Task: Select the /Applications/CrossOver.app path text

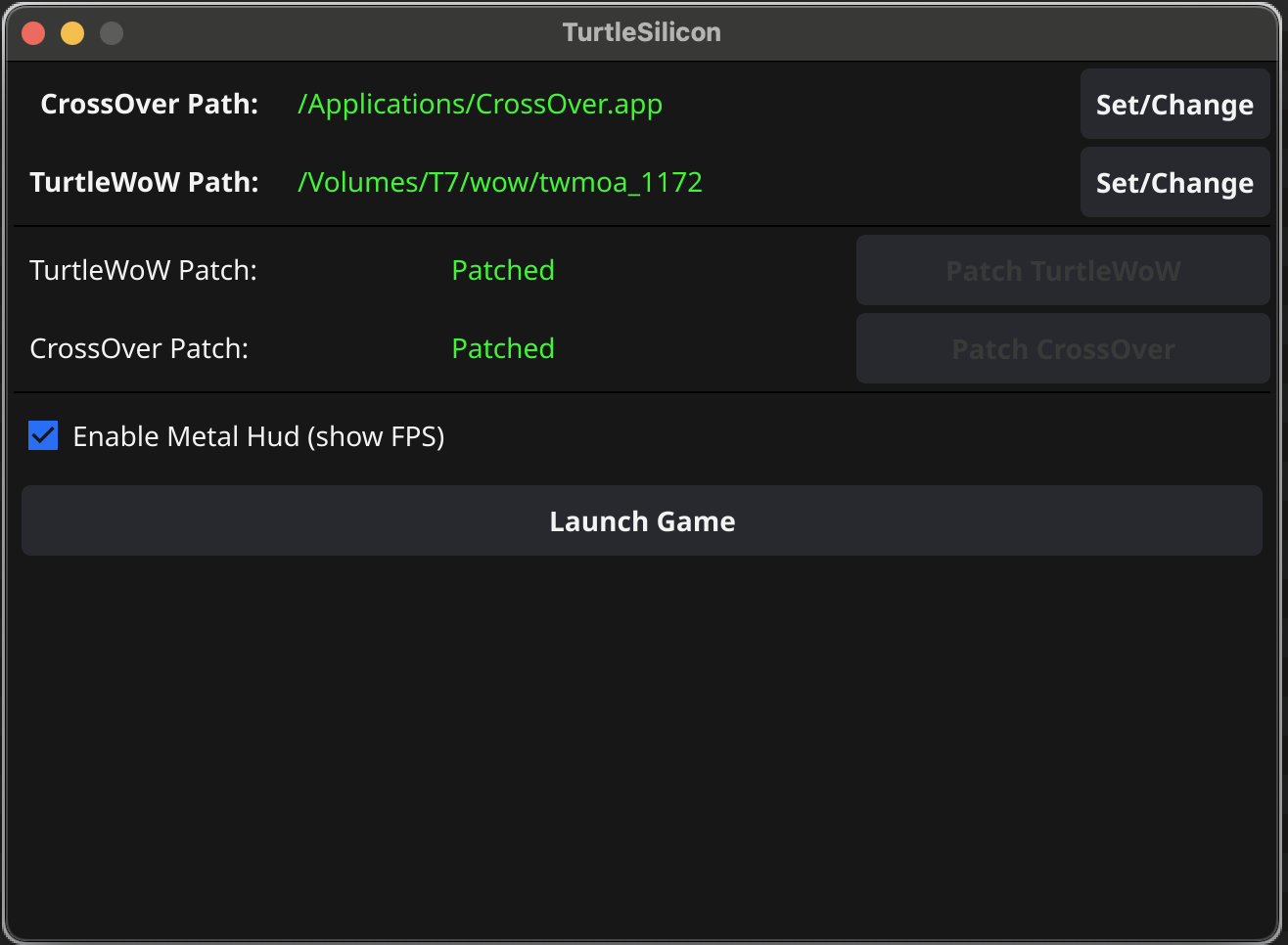Action: [x=480, y=104]
